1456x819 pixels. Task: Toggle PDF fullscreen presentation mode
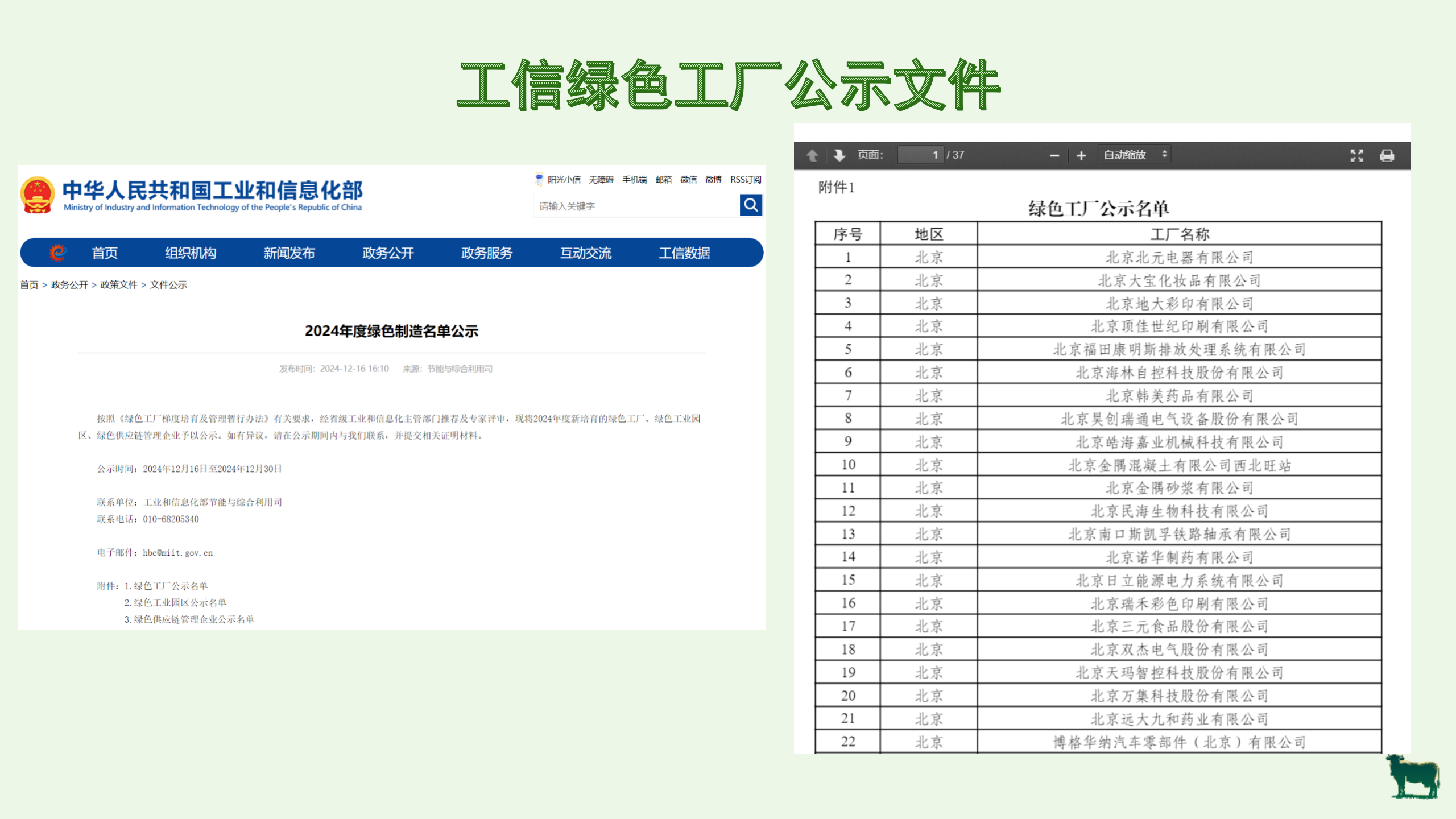click(1357, 155)
